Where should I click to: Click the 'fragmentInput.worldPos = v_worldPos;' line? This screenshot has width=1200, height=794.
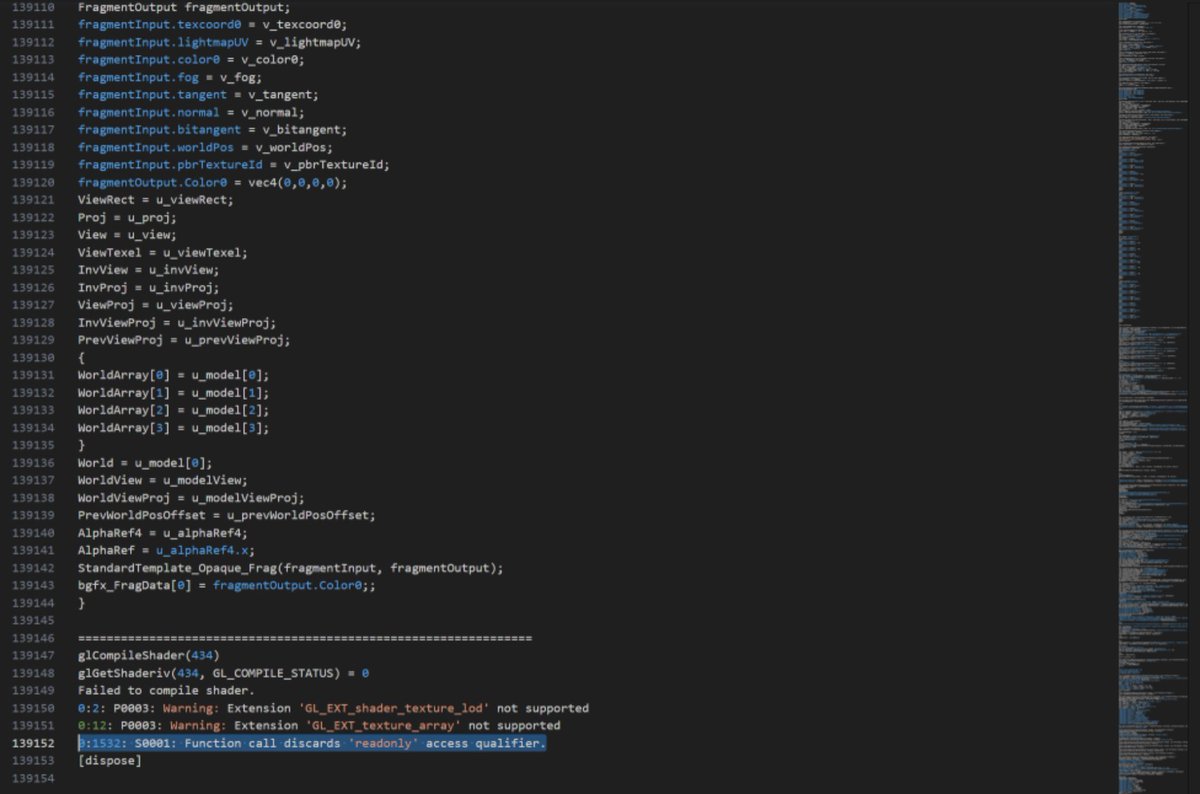pyautogui.click(x=206, y=147)
